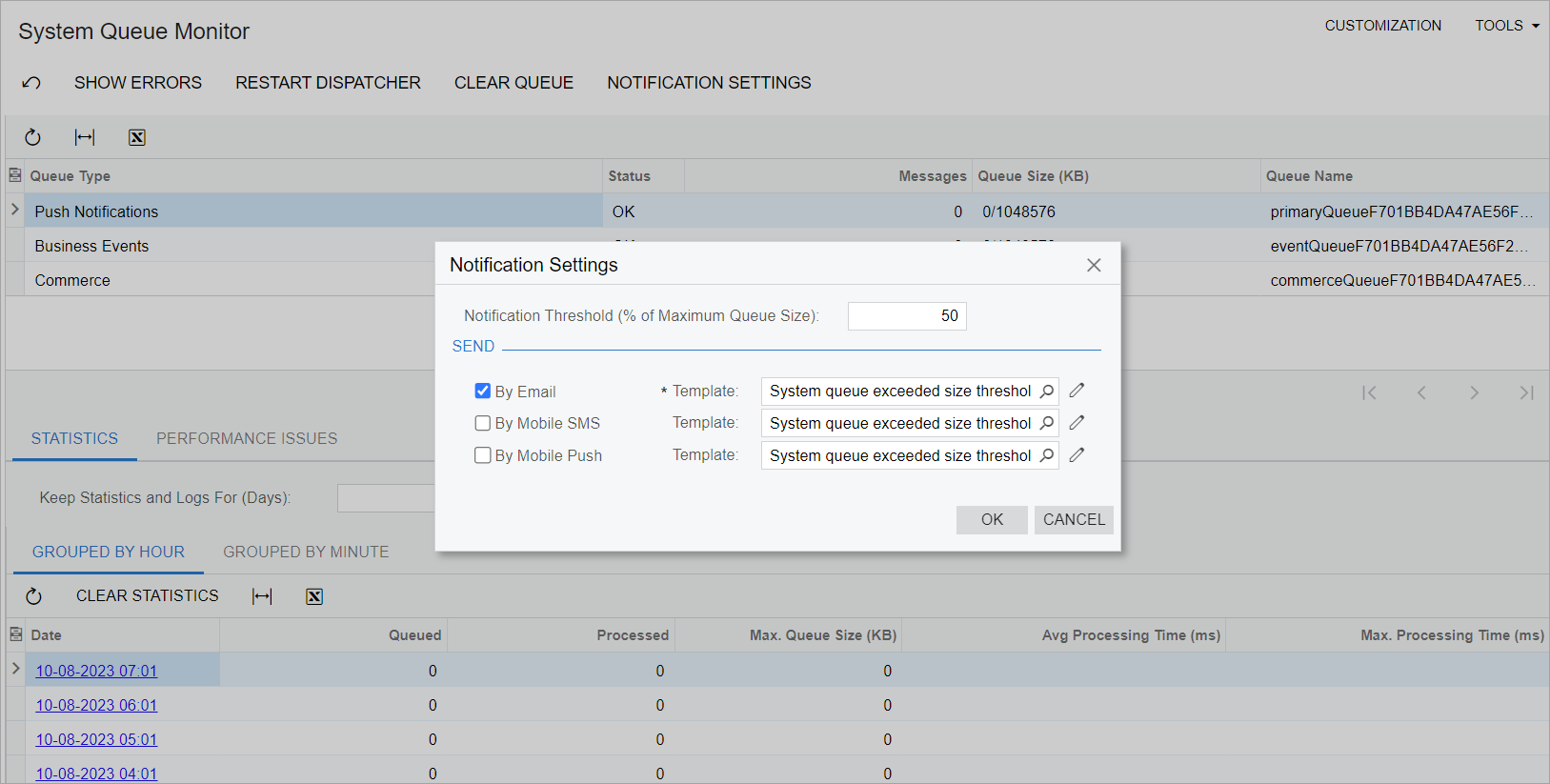1550x784 pixels.
Task: Click the Keep Statistics and Logs days field
Action: tap(386, 497)
